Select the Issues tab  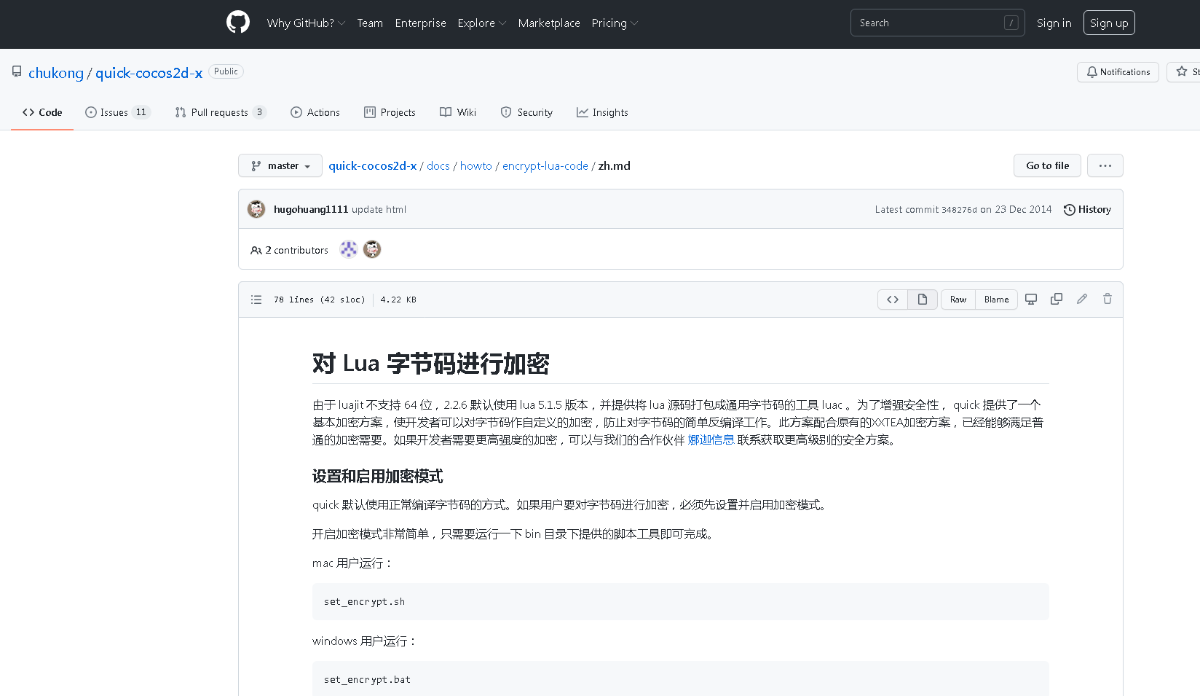tap(118, 112)
